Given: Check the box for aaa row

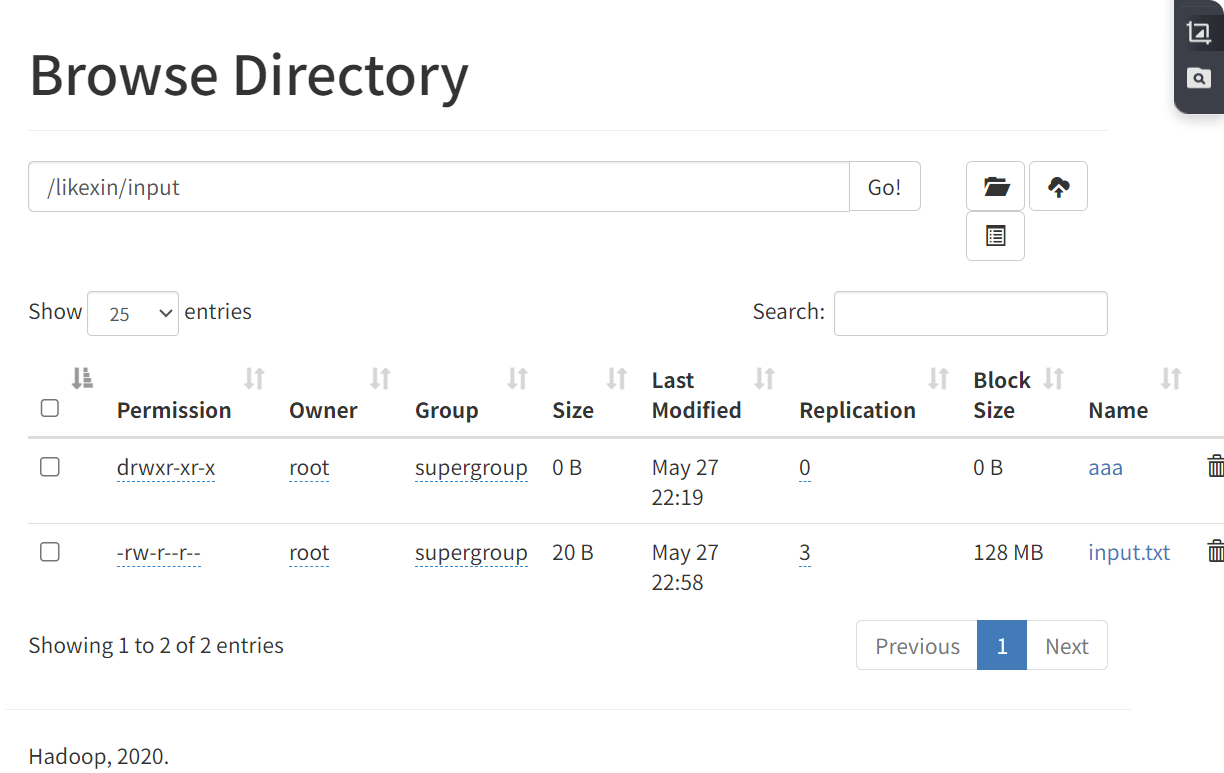Looking at the screenshot, I should coord(50,467).
